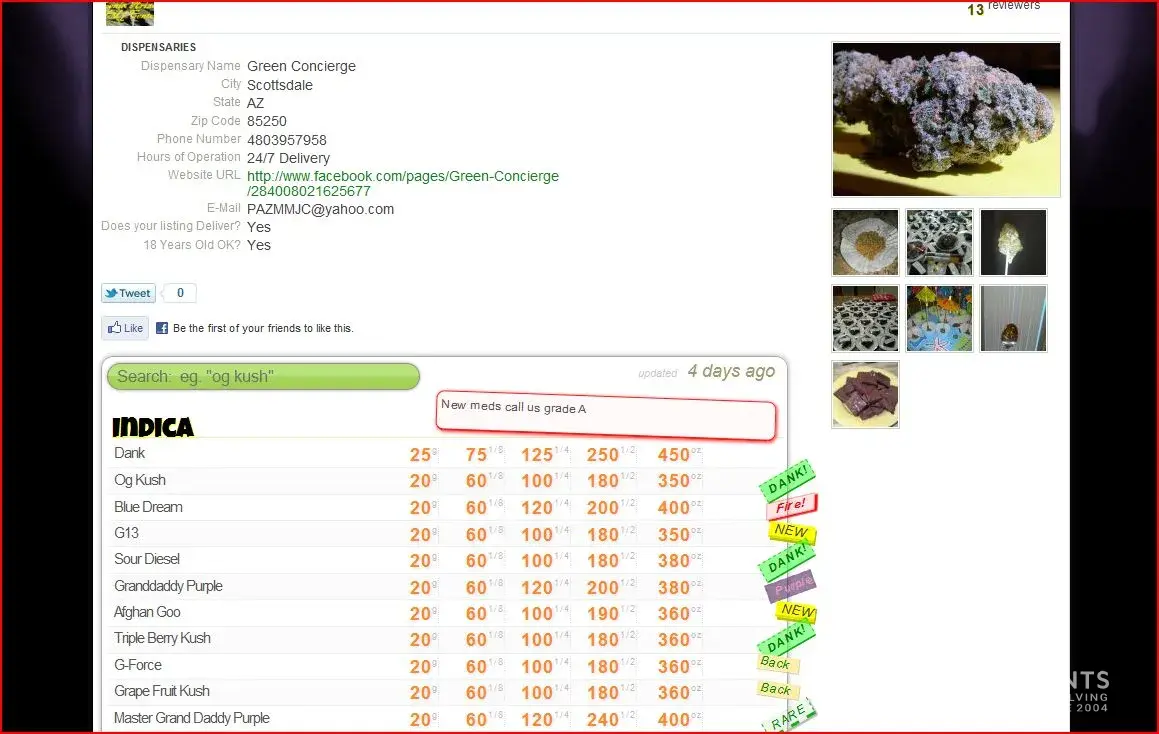This screenshot has width=1159, height=734.
Task: Open the Green Concierge Facebook page link
Action: pos(403,183)
